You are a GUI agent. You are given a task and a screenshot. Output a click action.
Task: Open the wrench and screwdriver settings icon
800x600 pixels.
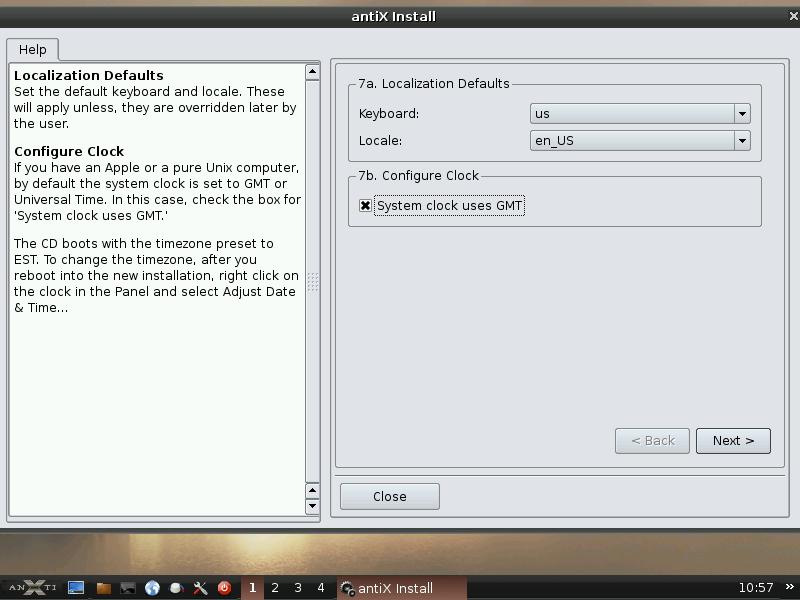tap(200, 588)
